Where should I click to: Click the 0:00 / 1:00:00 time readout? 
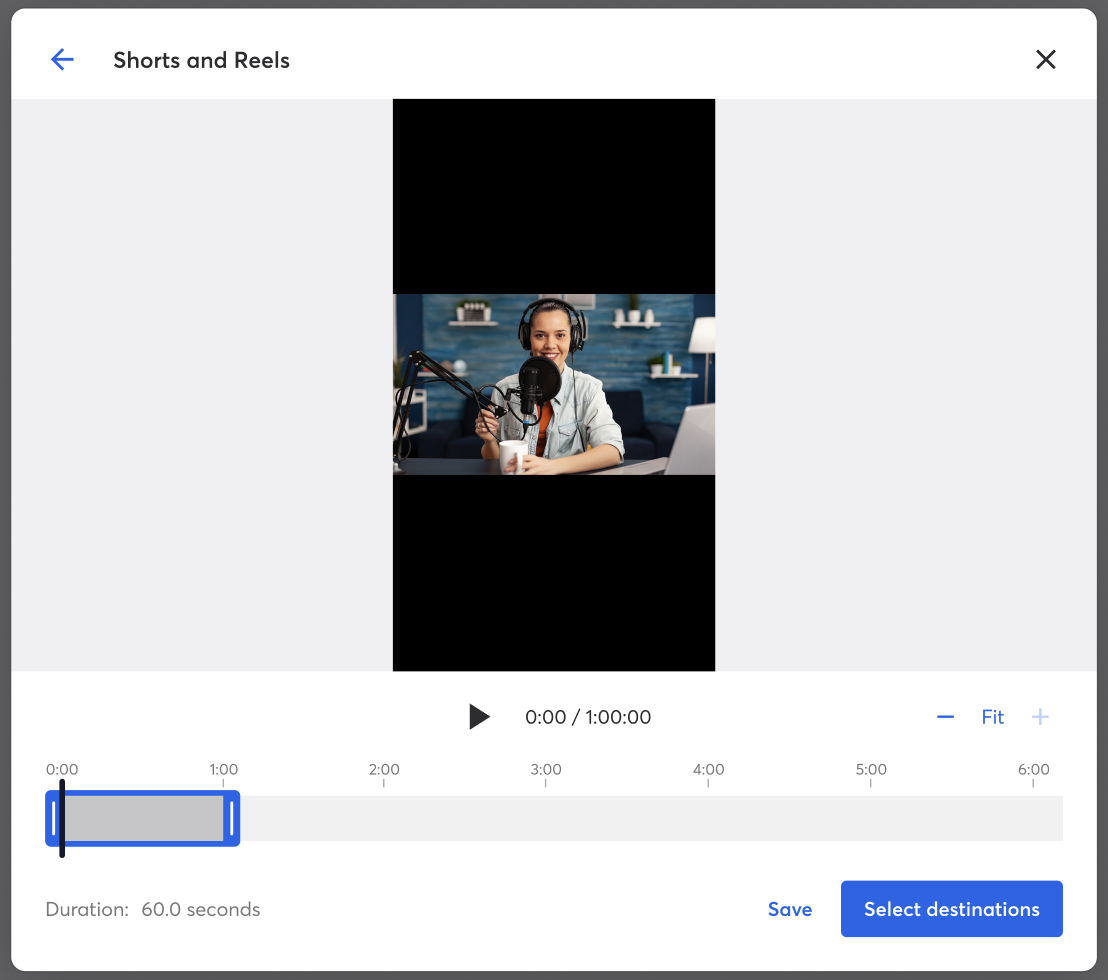(x=587, y=717)
